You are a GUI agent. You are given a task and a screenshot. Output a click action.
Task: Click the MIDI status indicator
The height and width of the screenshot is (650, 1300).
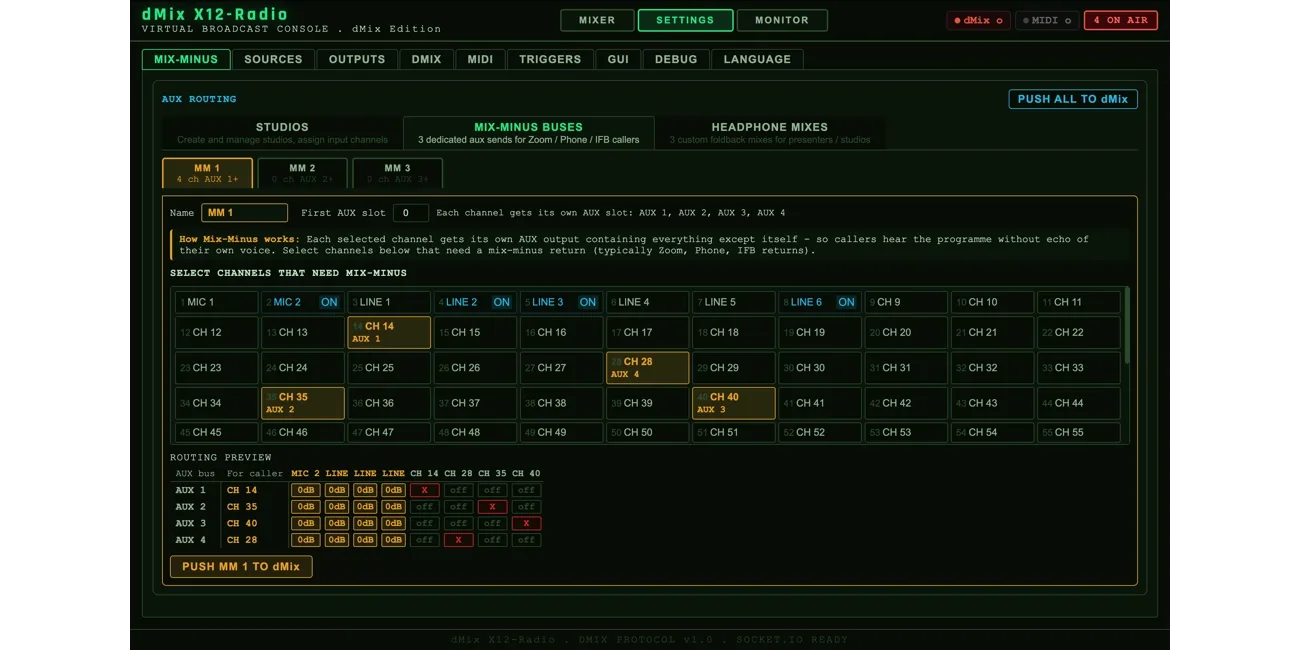point(1047,20)
